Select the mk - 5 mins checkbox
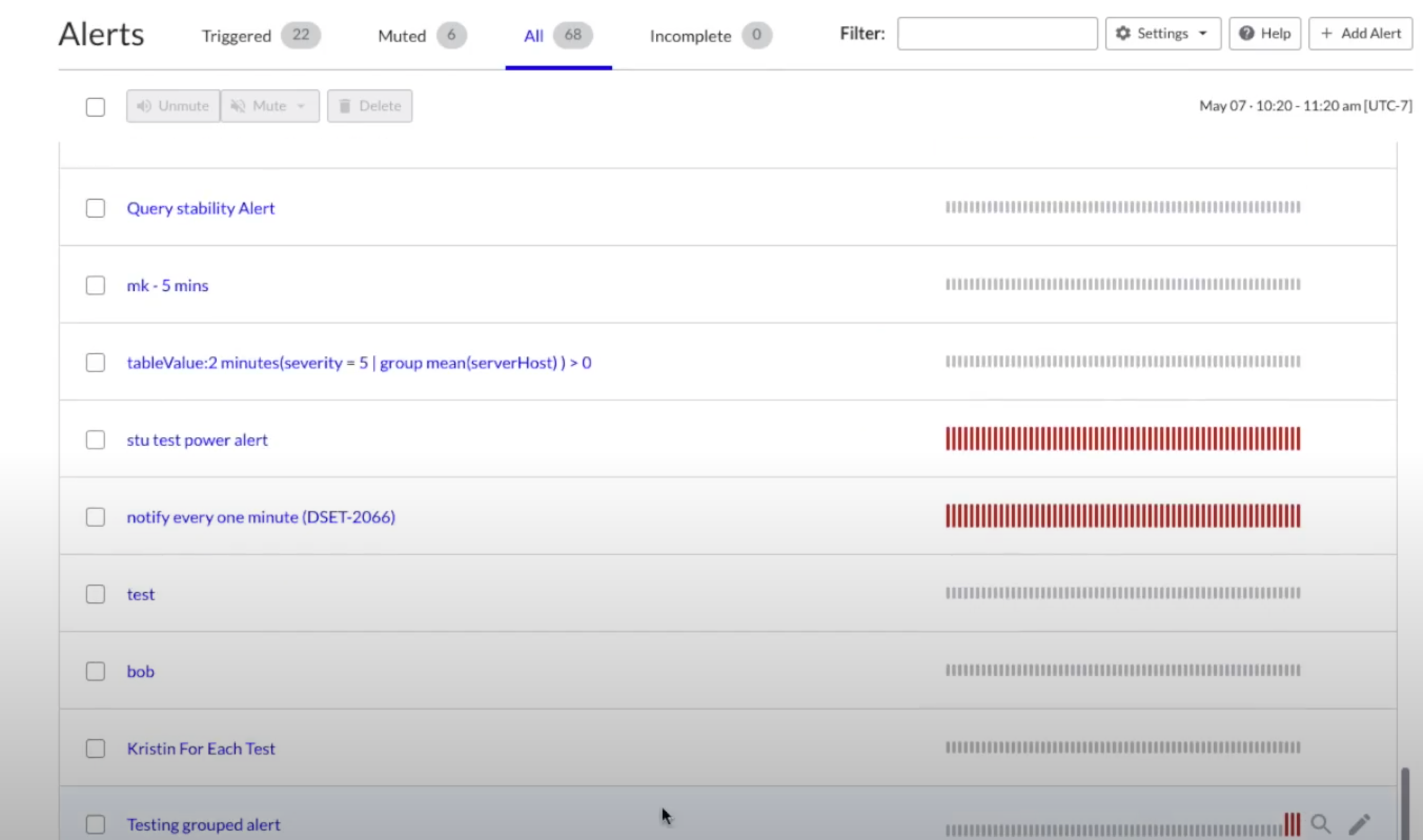The image size is (1423, 840). click(95, 285)
